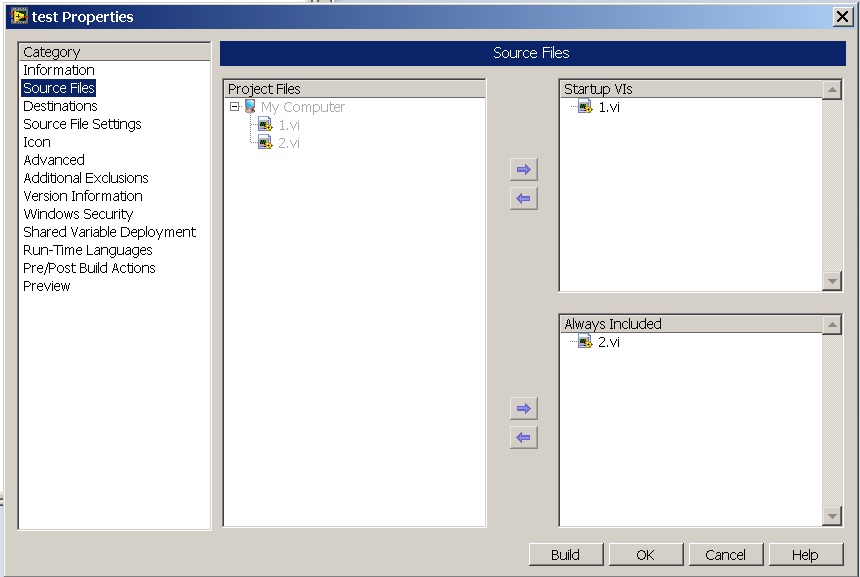The image size is (860, 577).
Task: Open the Windows Security category
Action: click(x=78, y=214)
